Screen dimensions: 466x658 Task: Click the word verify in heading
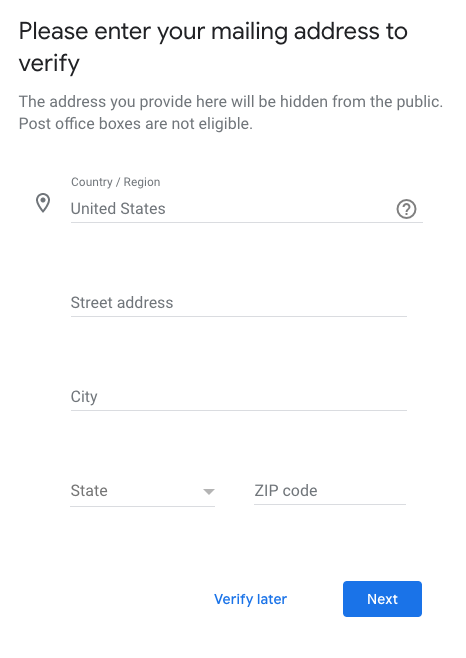49,64
